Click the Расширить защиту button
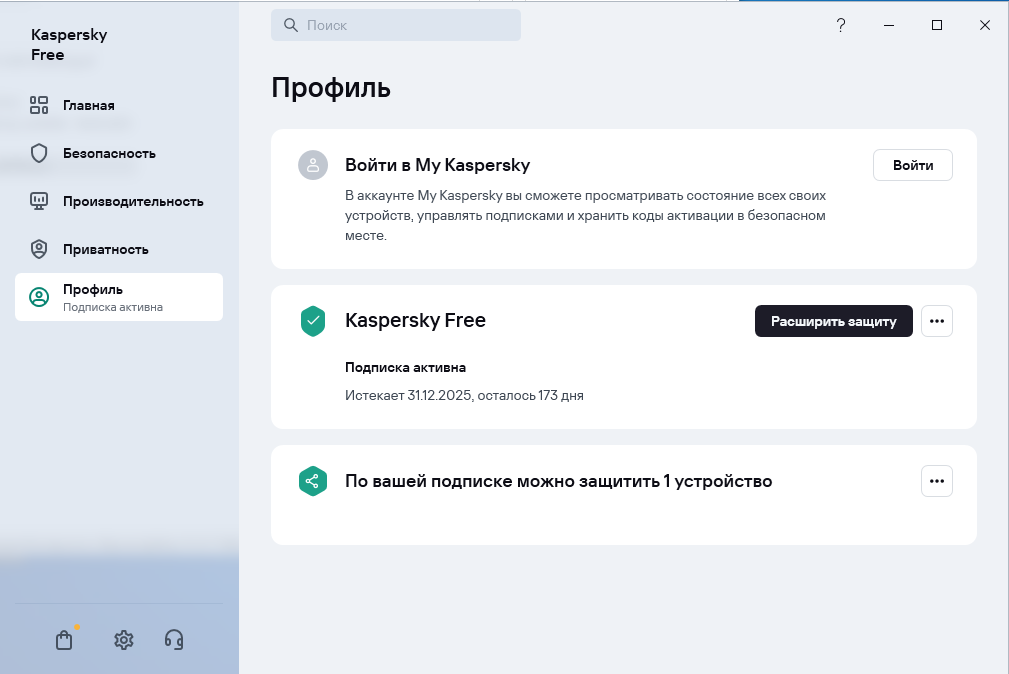Screen dimensions: 1009x674 pyautogui.click(x=834, y=321)
